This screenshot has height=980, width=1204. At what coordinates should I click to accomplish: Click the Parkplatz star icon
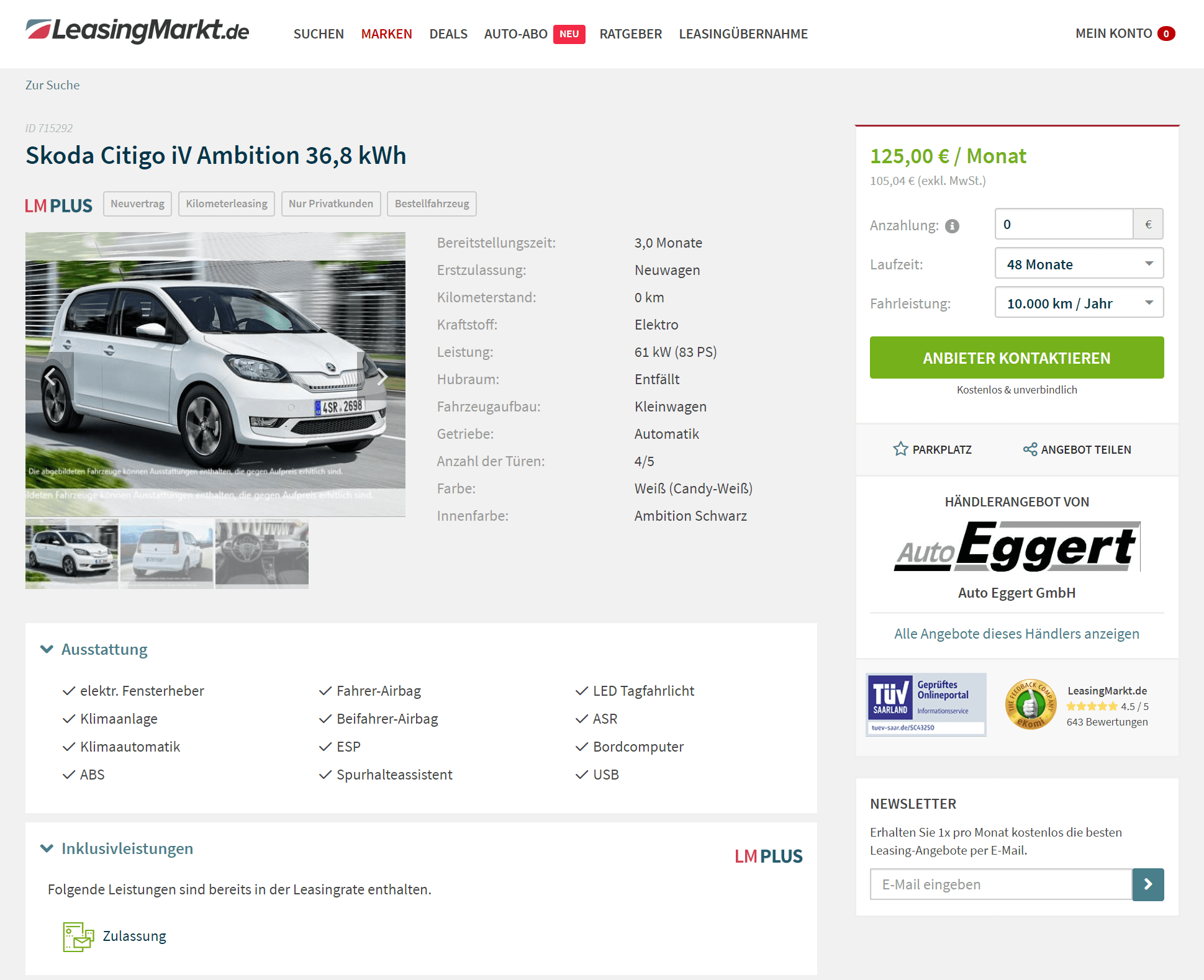coord(900,449)
